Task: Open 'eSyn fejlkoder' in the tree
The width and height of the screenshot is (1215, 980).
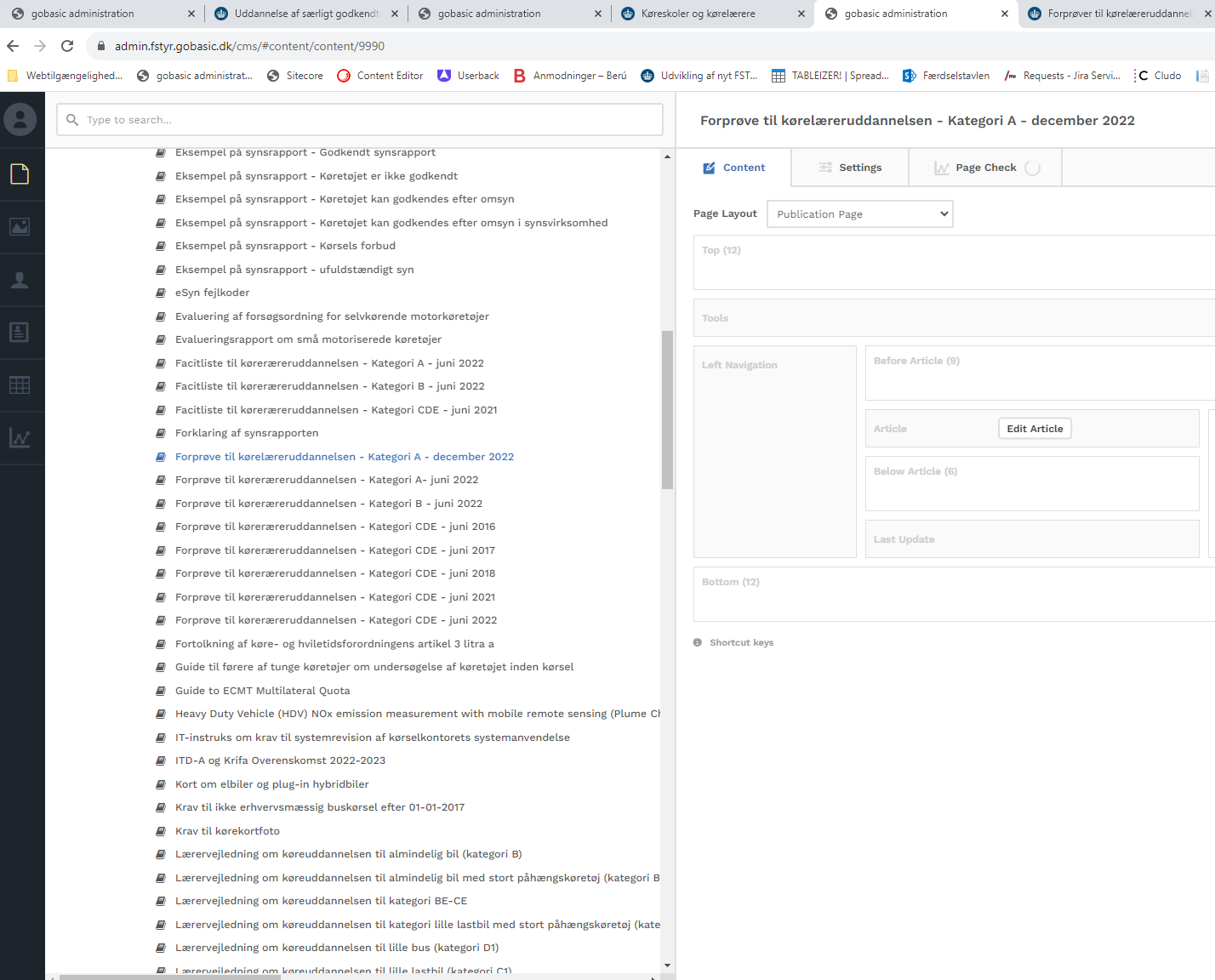Action: [x=212, y=293]
